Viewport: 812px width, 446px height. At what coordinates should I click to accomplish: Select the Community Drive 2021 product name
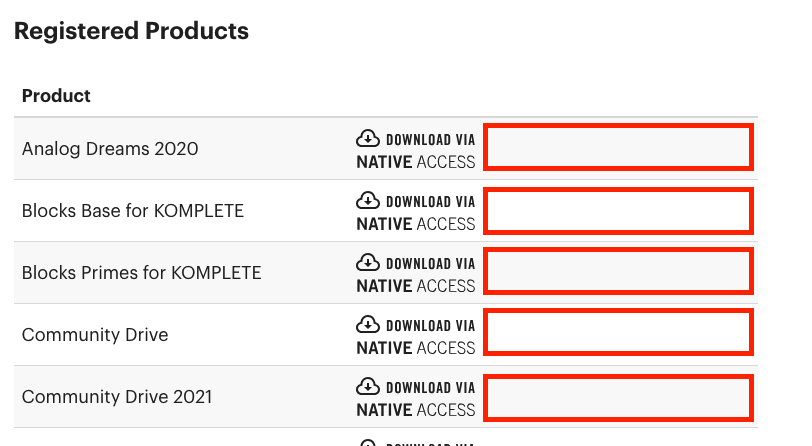pos(117,397)
